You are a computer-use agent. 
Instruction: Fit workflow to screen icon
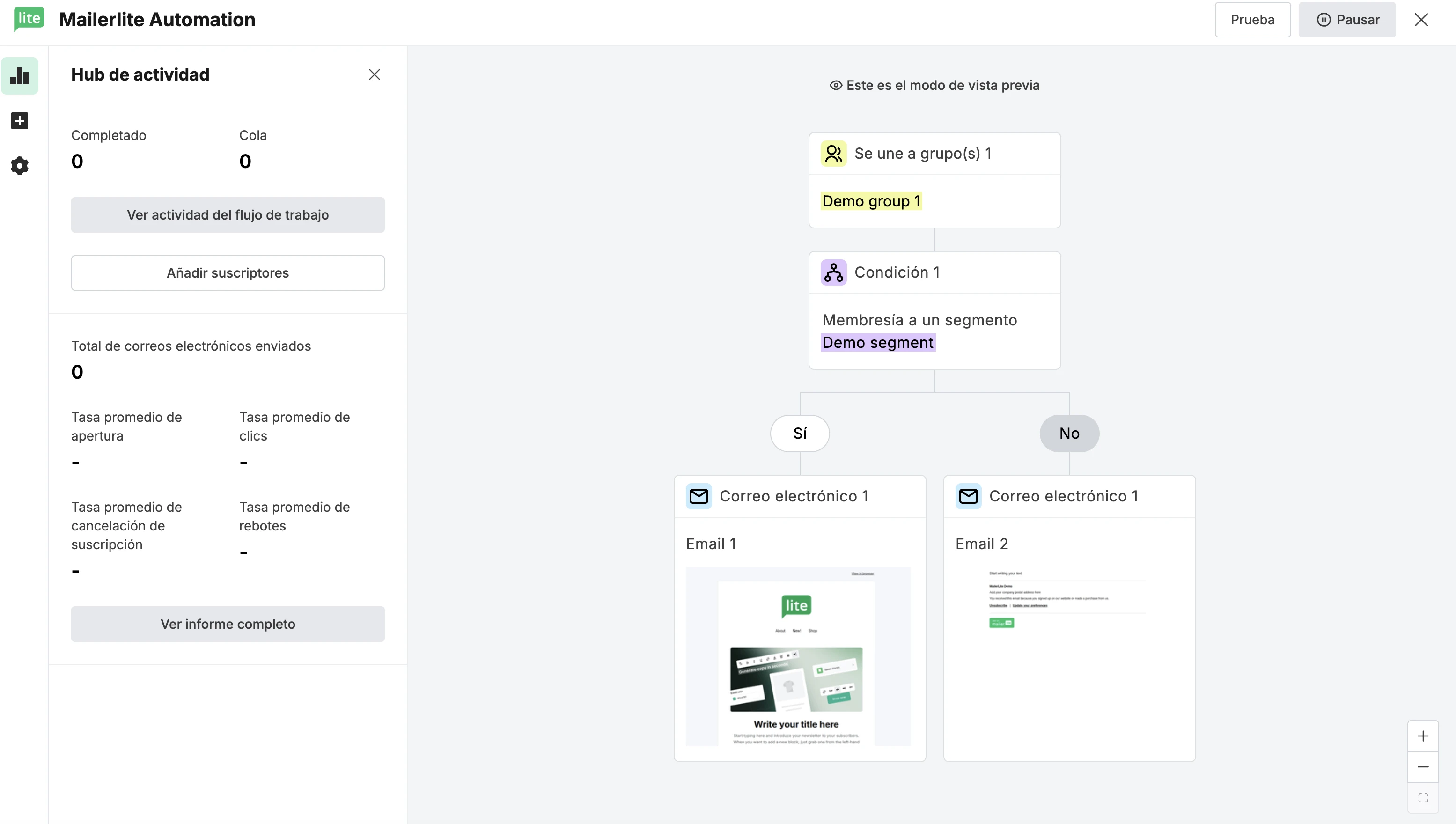[x=1423, y=797]
